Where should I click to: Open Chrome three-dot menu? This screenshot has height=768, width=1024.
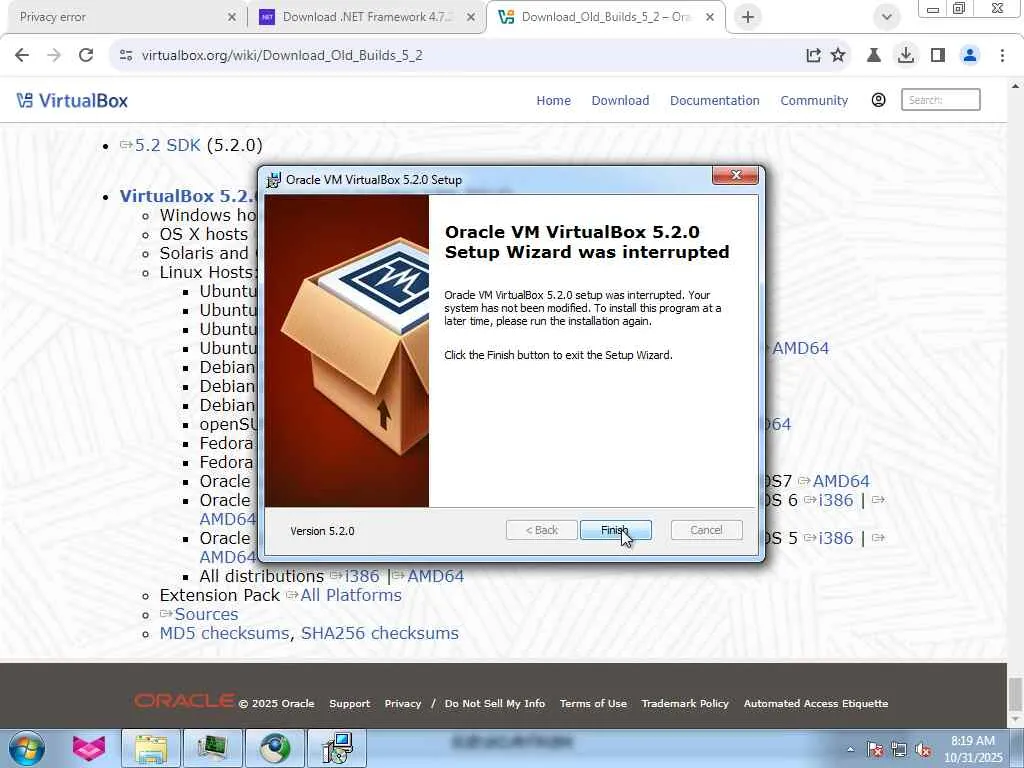1002,56
